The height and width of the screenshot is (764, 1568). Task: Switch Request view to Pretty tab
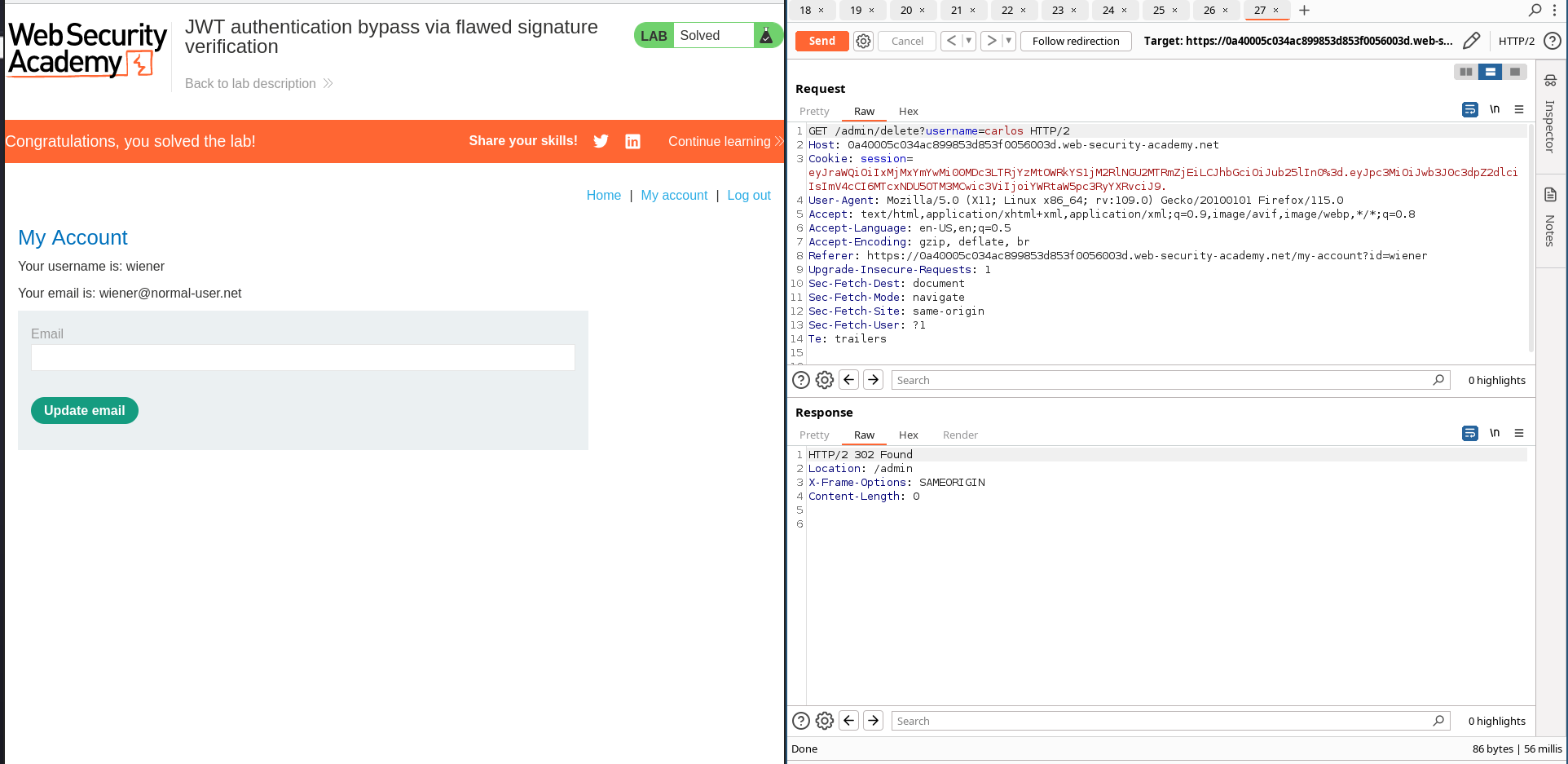814,111
